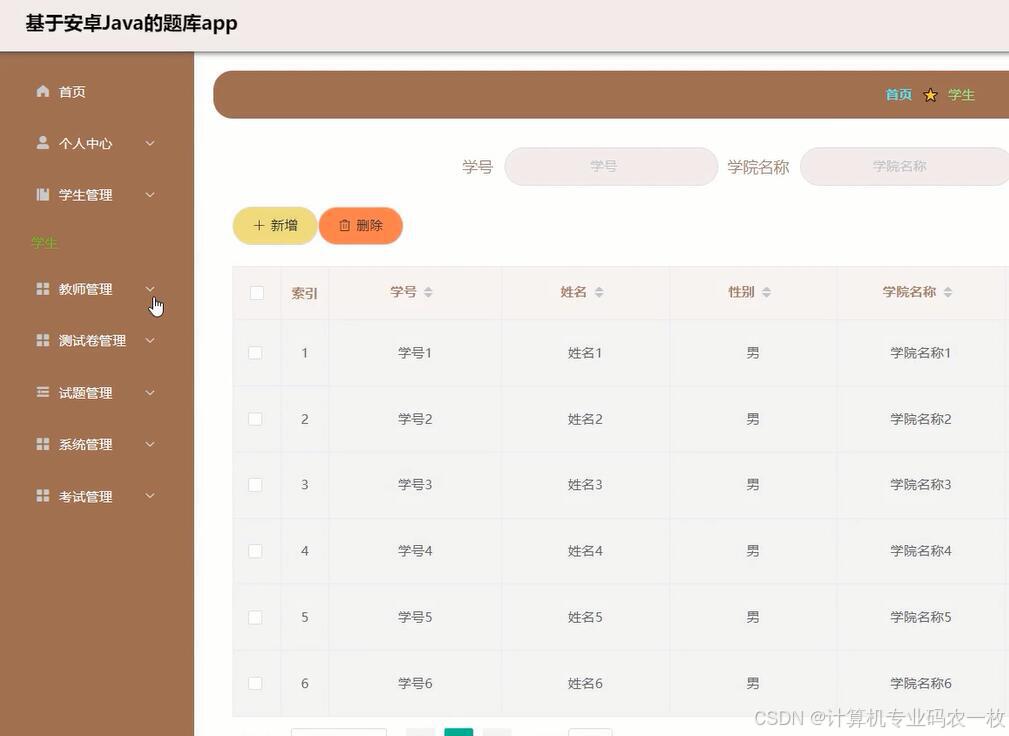
Task: Click 男 in the 学号5 row
Action: tap(753, 617)
